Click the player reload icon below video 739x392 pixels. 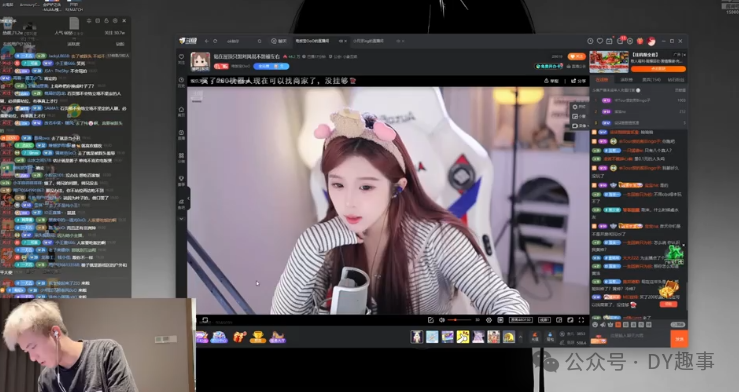[x=205, y=320]
